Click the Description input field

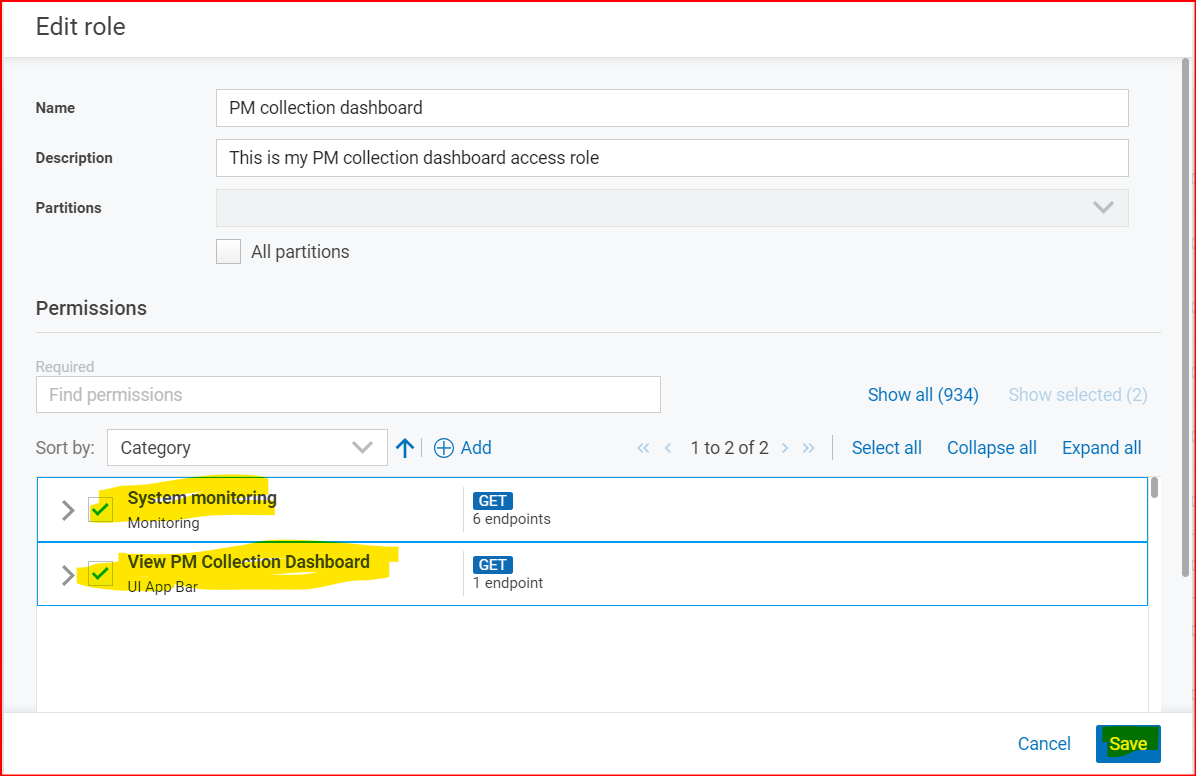point(672,158)
